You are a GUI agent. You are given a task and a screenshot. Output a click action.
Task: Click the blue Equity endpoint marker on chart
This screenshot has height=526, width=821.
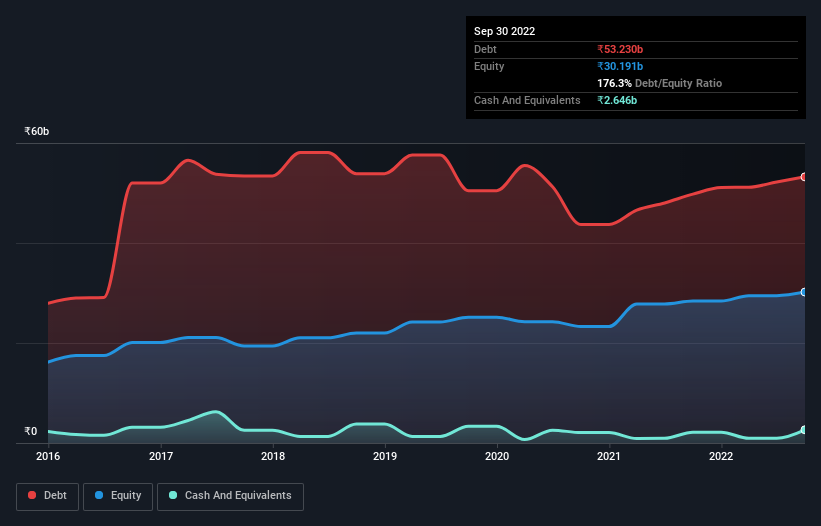(804, 292)
